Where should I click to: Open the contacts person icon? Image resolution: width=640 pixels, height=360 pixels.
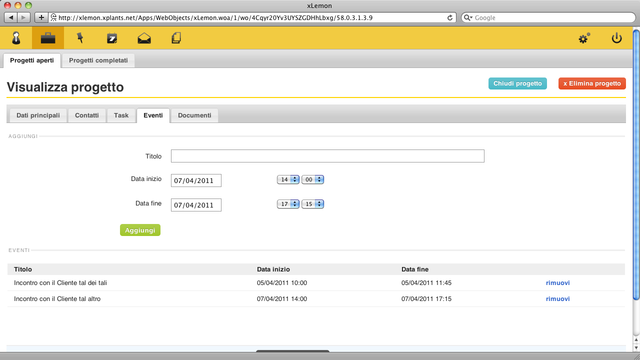point(16,38)
